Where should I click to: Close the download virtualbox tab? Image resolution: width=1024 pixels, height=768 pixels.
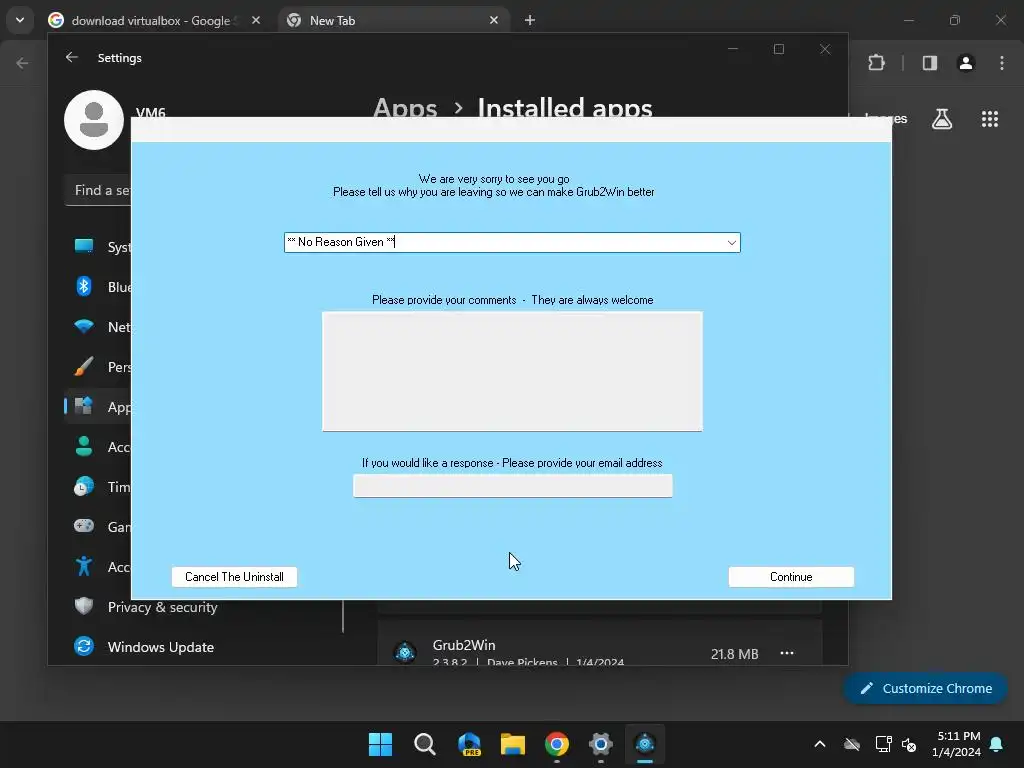pos(256,20)
